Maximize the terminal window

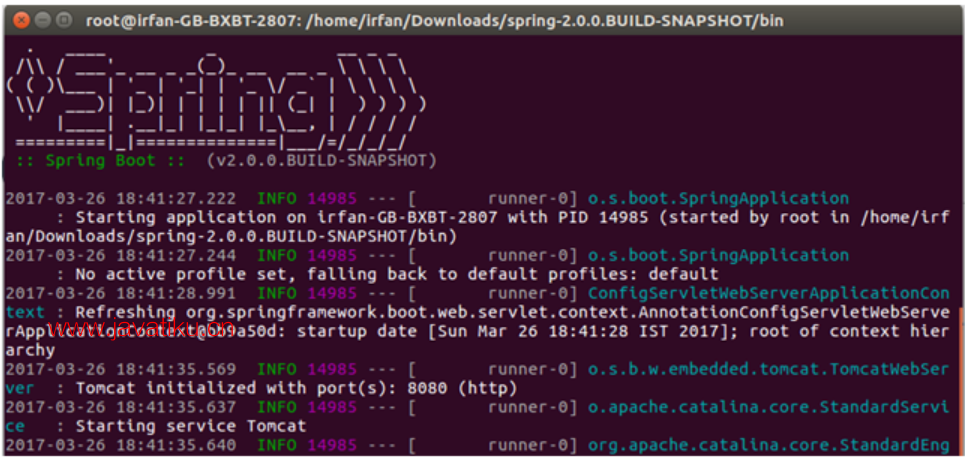(64, 20)
